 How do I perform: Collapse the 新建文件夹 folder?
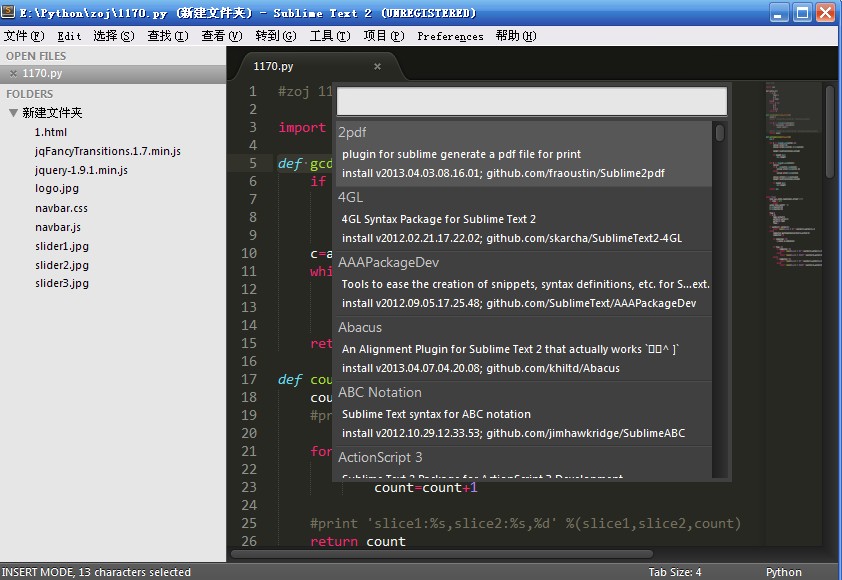point(13,113)
